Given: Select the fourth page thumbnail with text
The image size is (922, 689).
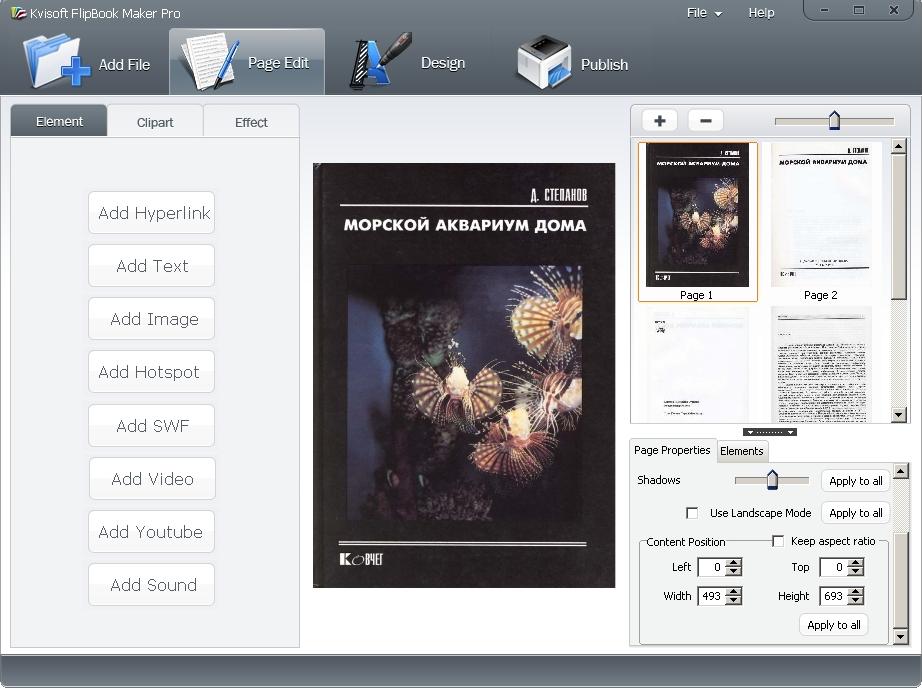Looking at the screenshot, I should coord(821,364).
